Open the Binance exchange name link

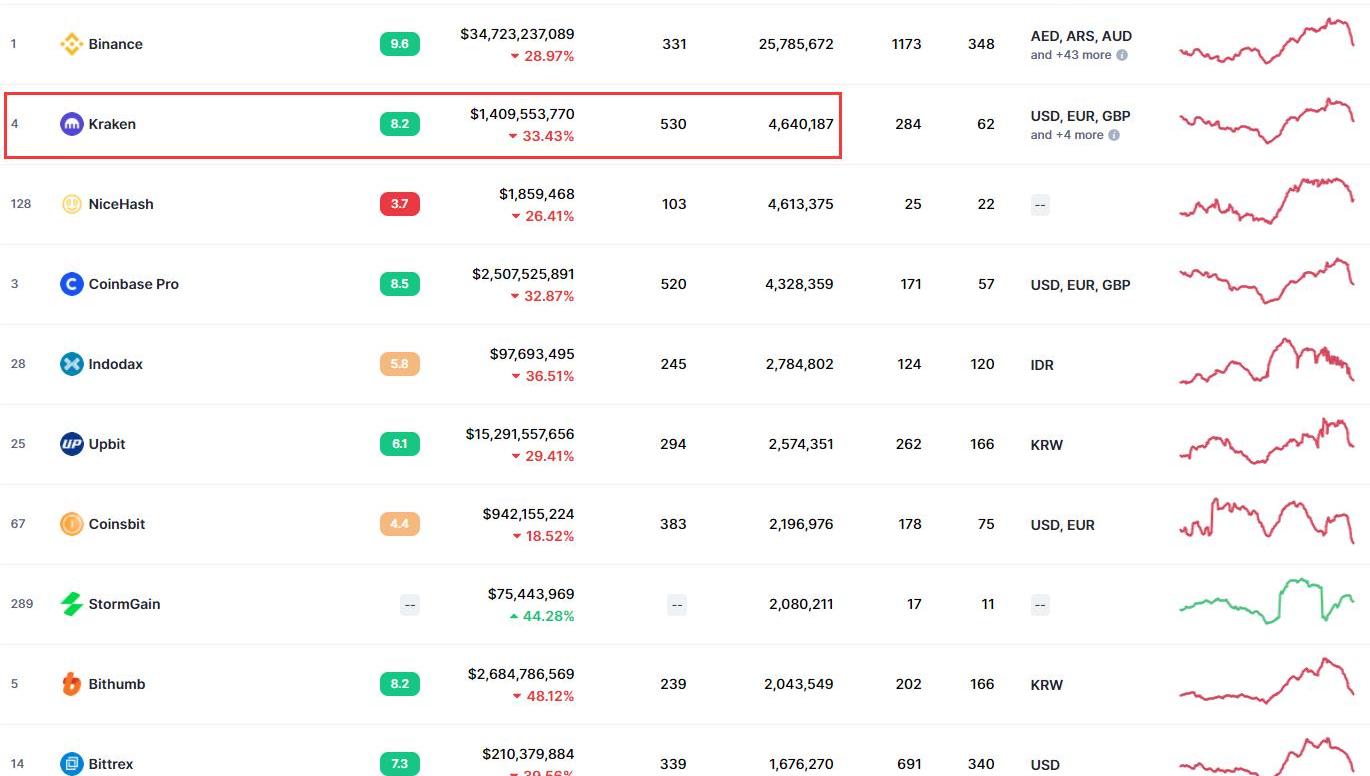click(x=115, y=44)
